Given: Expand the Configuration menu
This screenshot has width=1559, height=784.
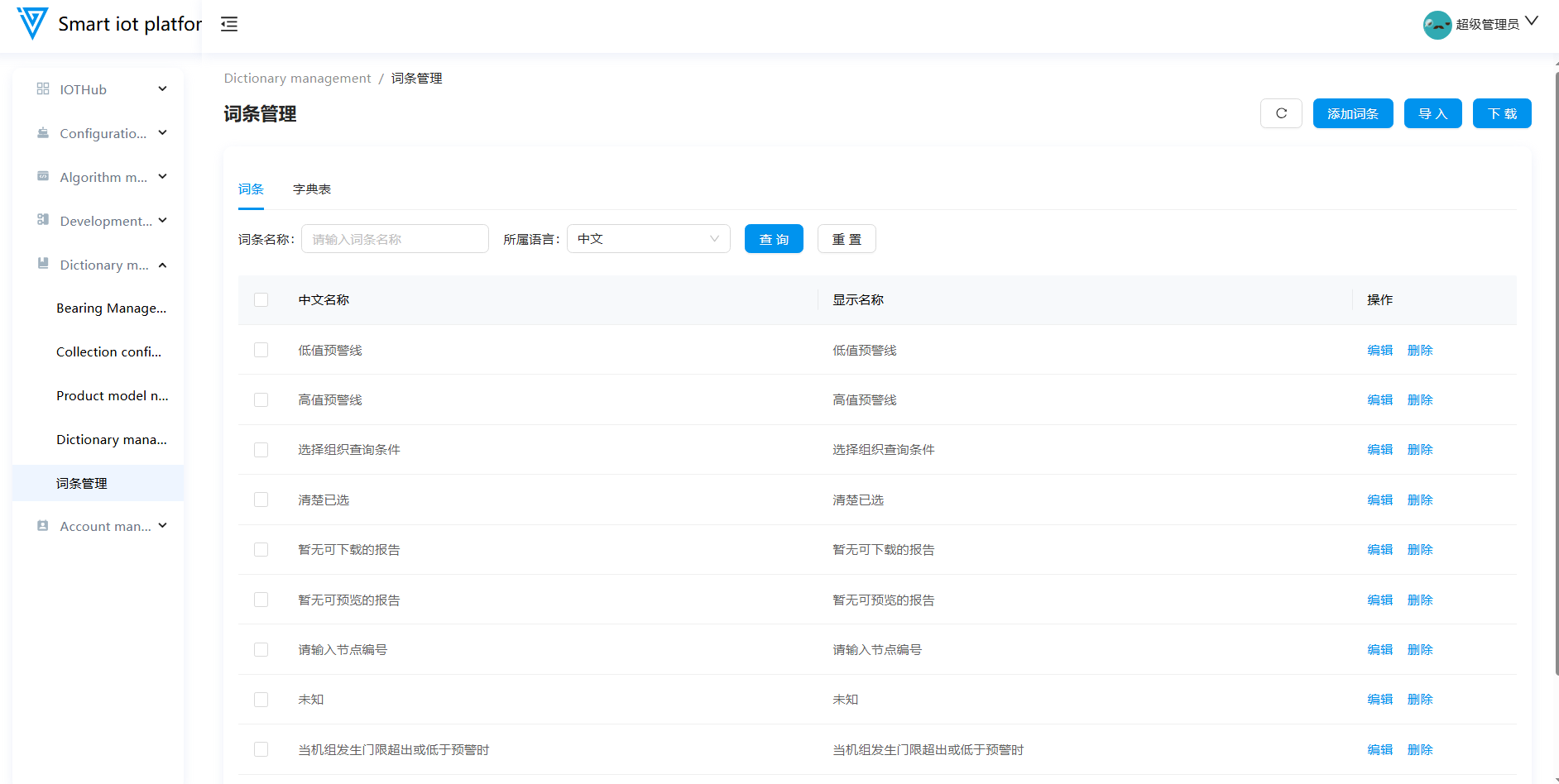Looking at the screenshot, I should [163, 132].
